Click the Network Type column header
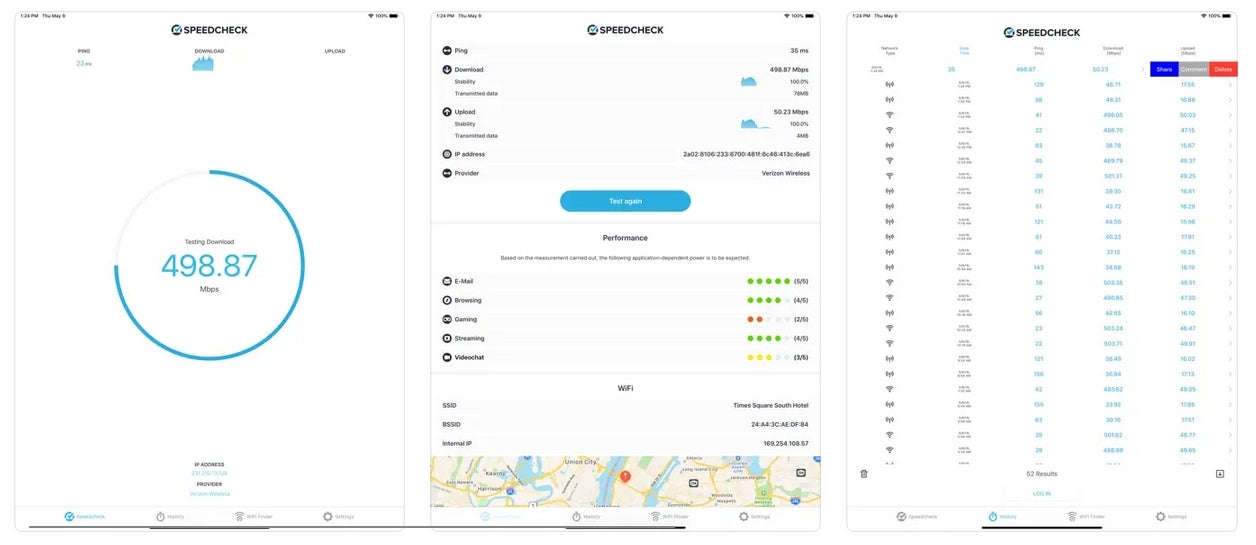The width and height of the screenshot is (1256, 545). [x=890, y=49]
